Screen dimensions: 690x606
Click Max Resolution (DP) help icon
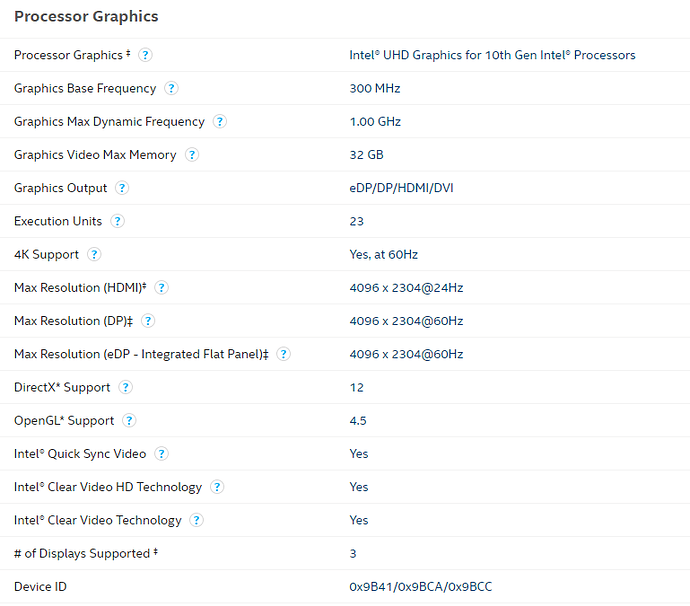(x=148, y=320)
